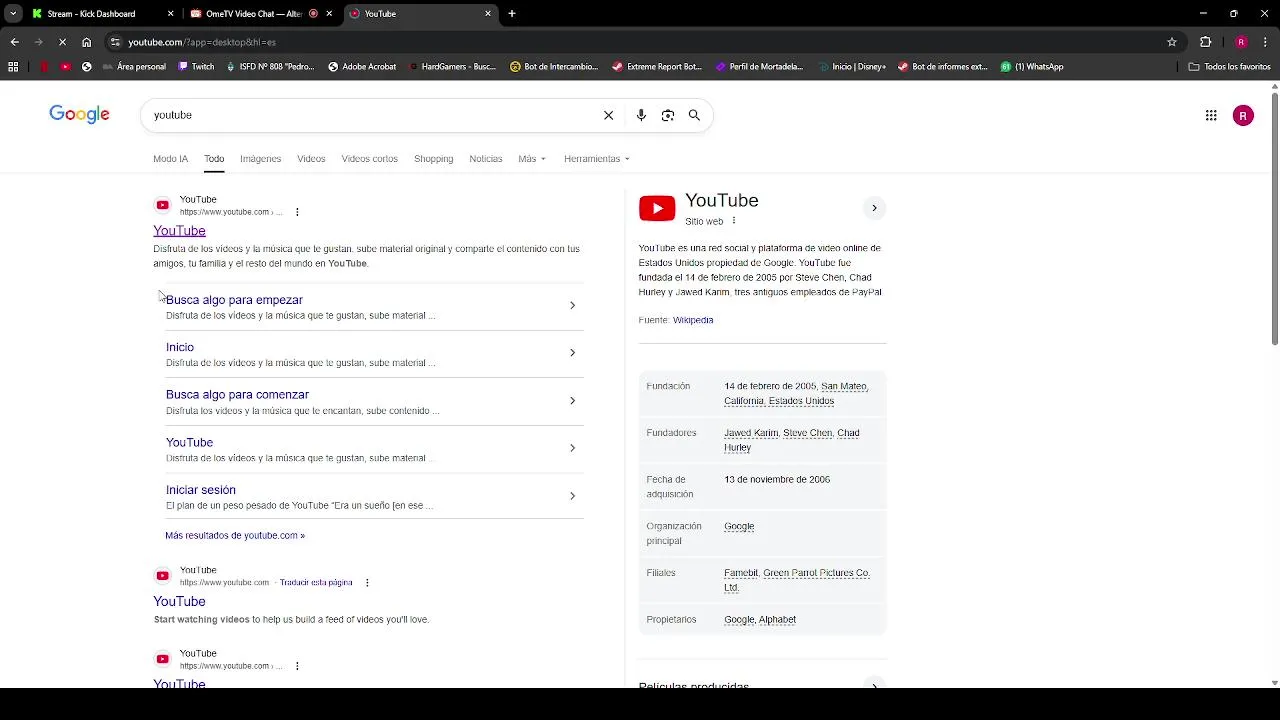Go to the browser home page
The image size is (1280, 720).
pyautogui.click(x=87, y=42)
